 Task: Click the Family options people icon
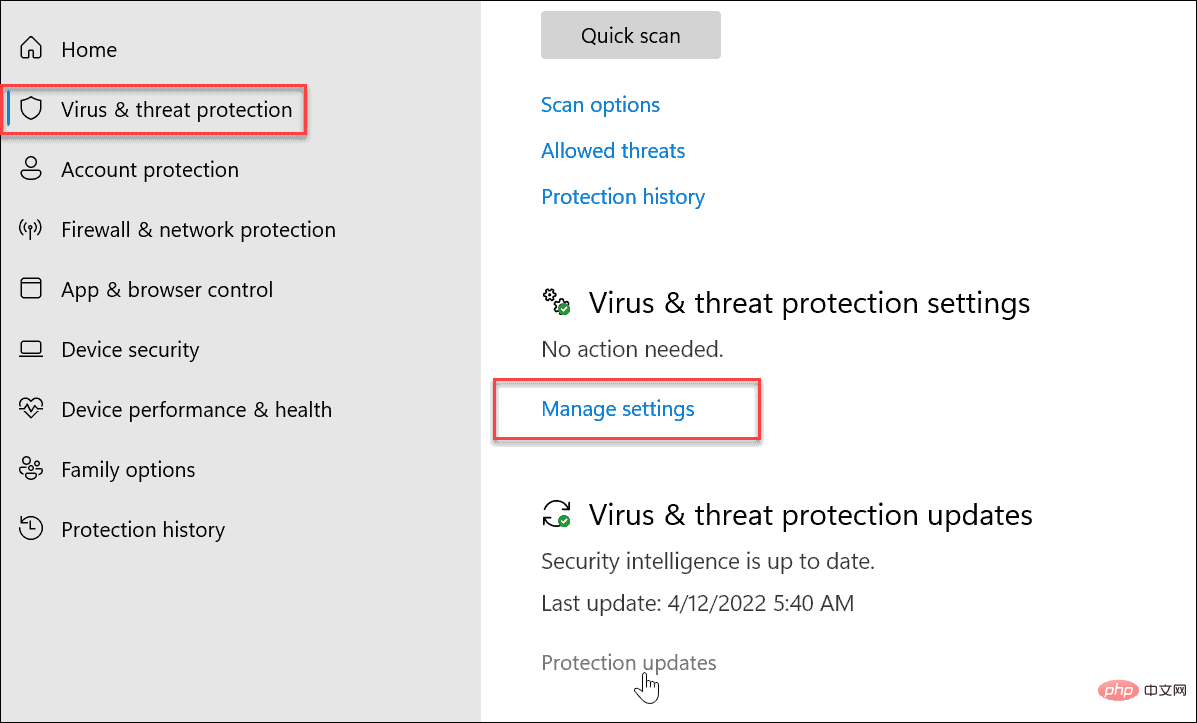click(31, 469)
